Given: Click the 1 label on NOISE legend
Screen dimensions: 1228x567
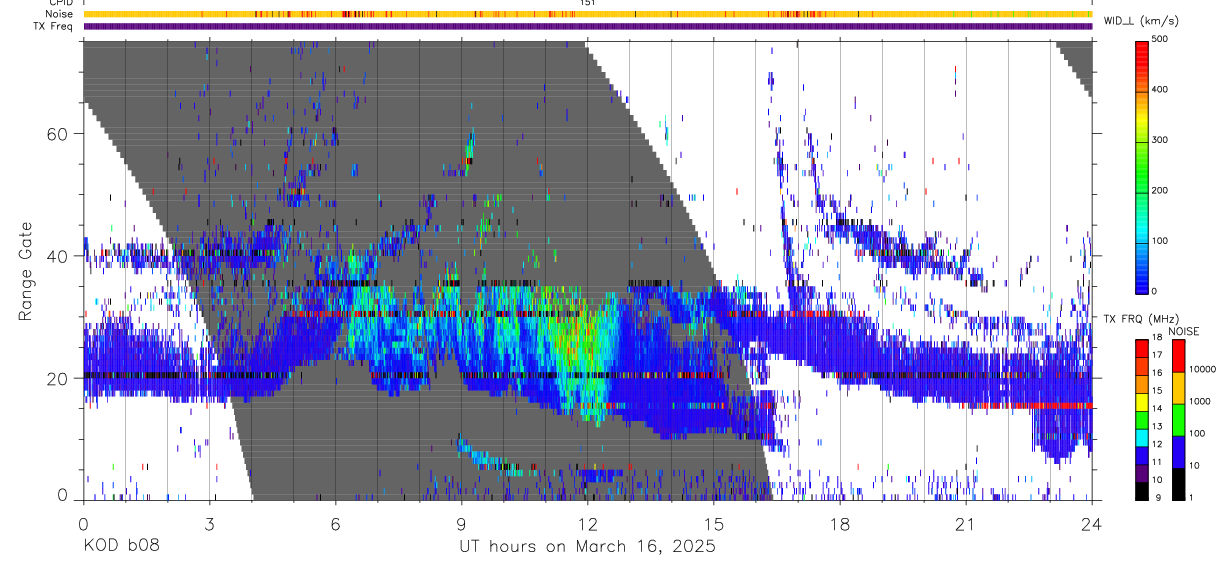Looking at the screenshot, I should click(1192, 497).
